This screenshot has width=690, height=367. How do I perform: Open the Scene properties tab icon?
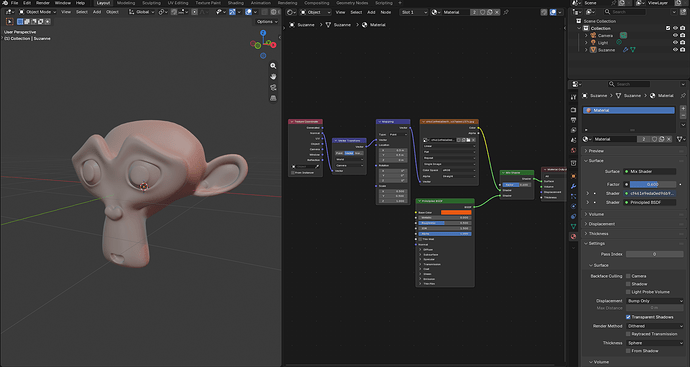click(x=573, y=140)
